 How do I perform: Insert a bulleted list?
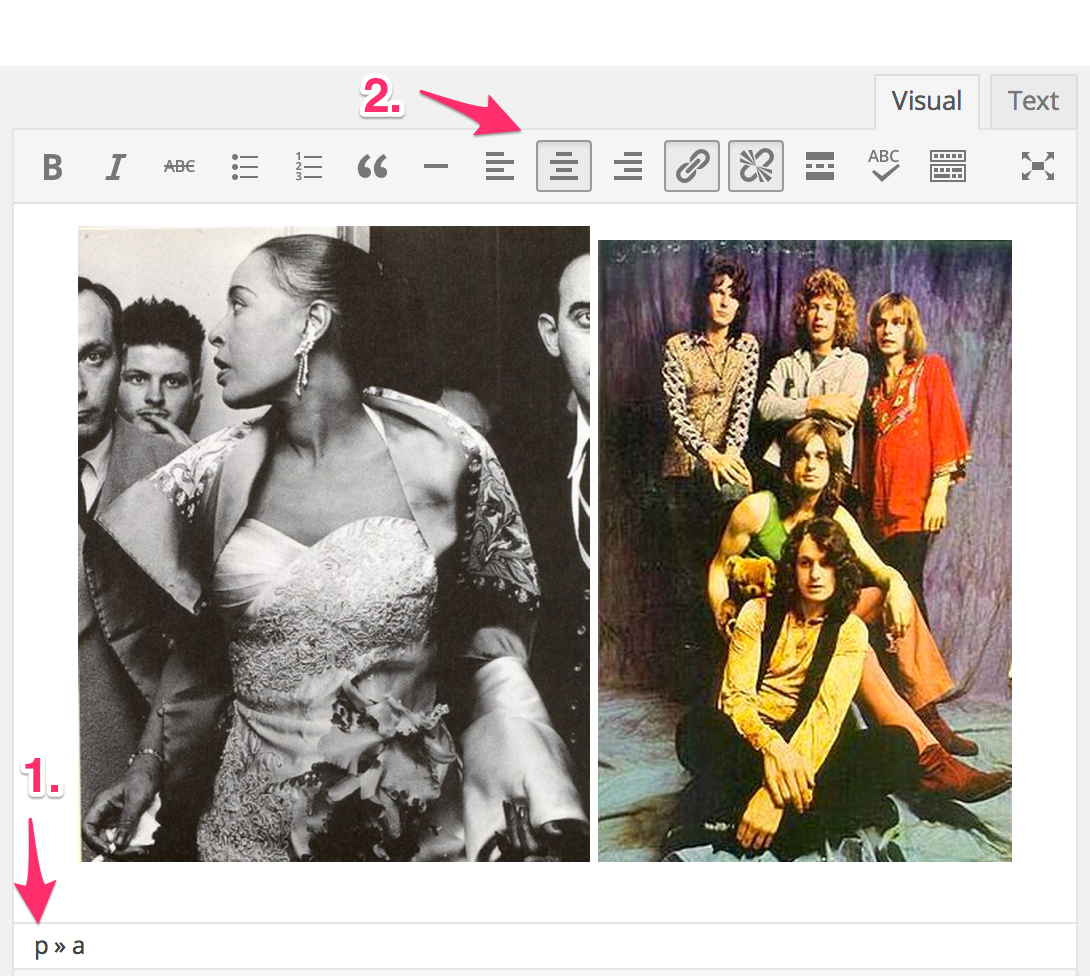pos(244,167)
